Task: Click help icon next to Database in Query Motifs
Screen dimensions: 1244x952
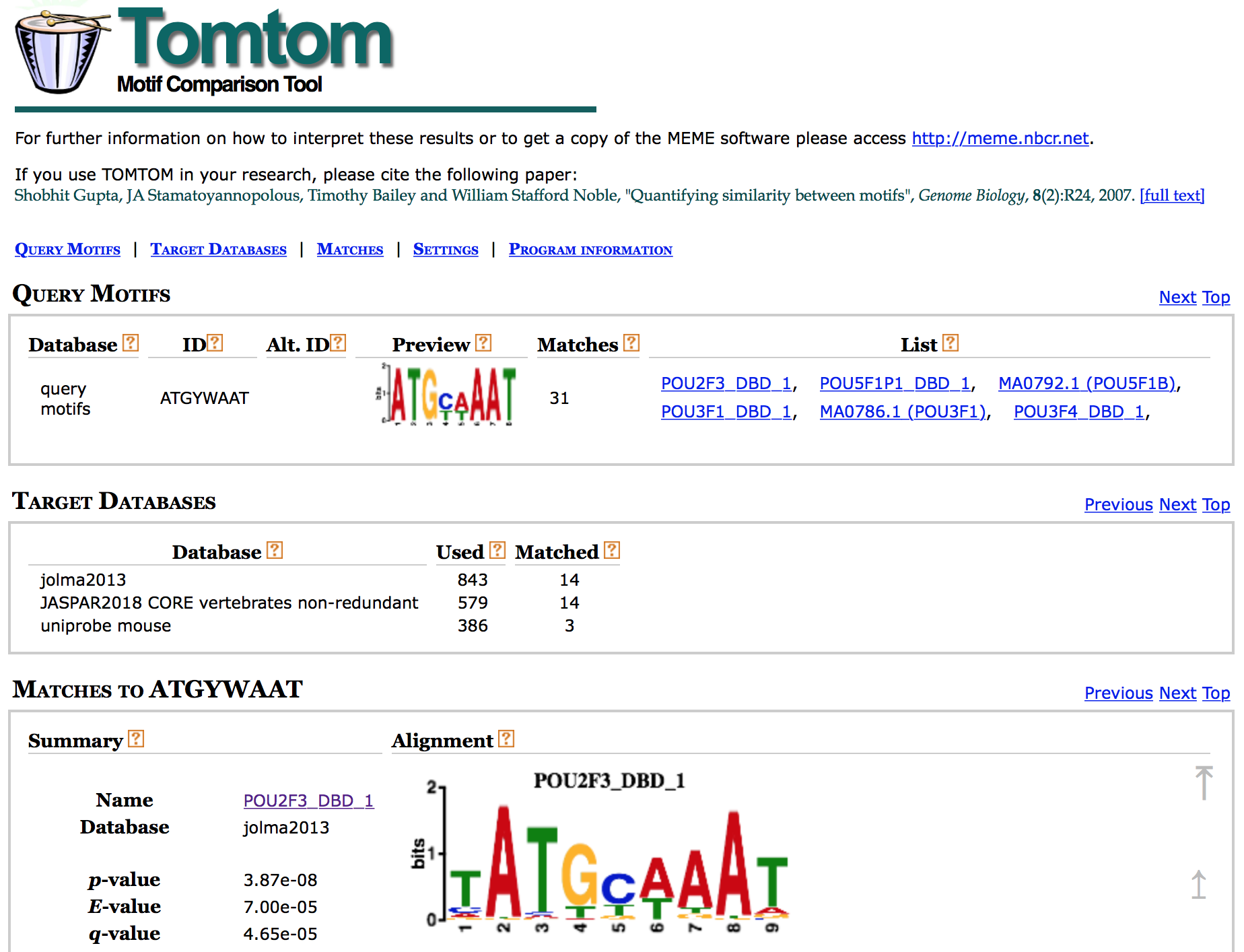Action: (x=131, y=343)
